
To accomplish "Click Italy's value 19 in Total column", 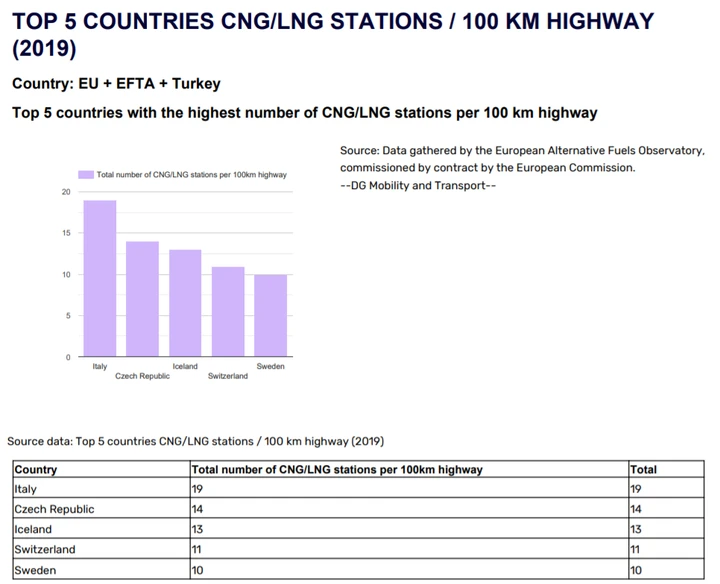I will (666, 489).
